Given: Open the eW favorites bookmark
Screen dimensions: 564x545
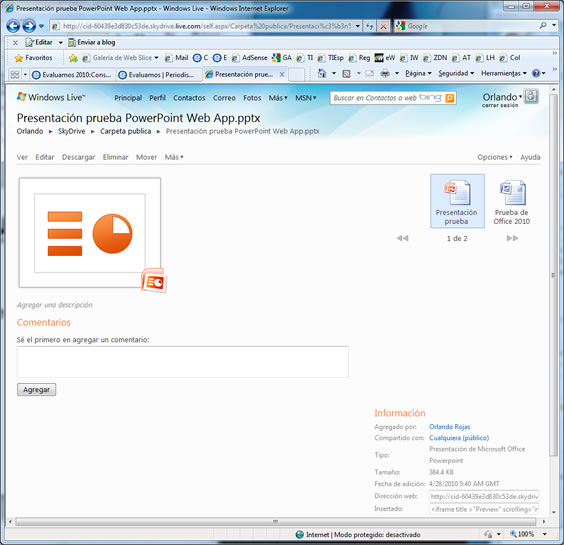Looking at the screenshot, I should click(x=385, y=58).
